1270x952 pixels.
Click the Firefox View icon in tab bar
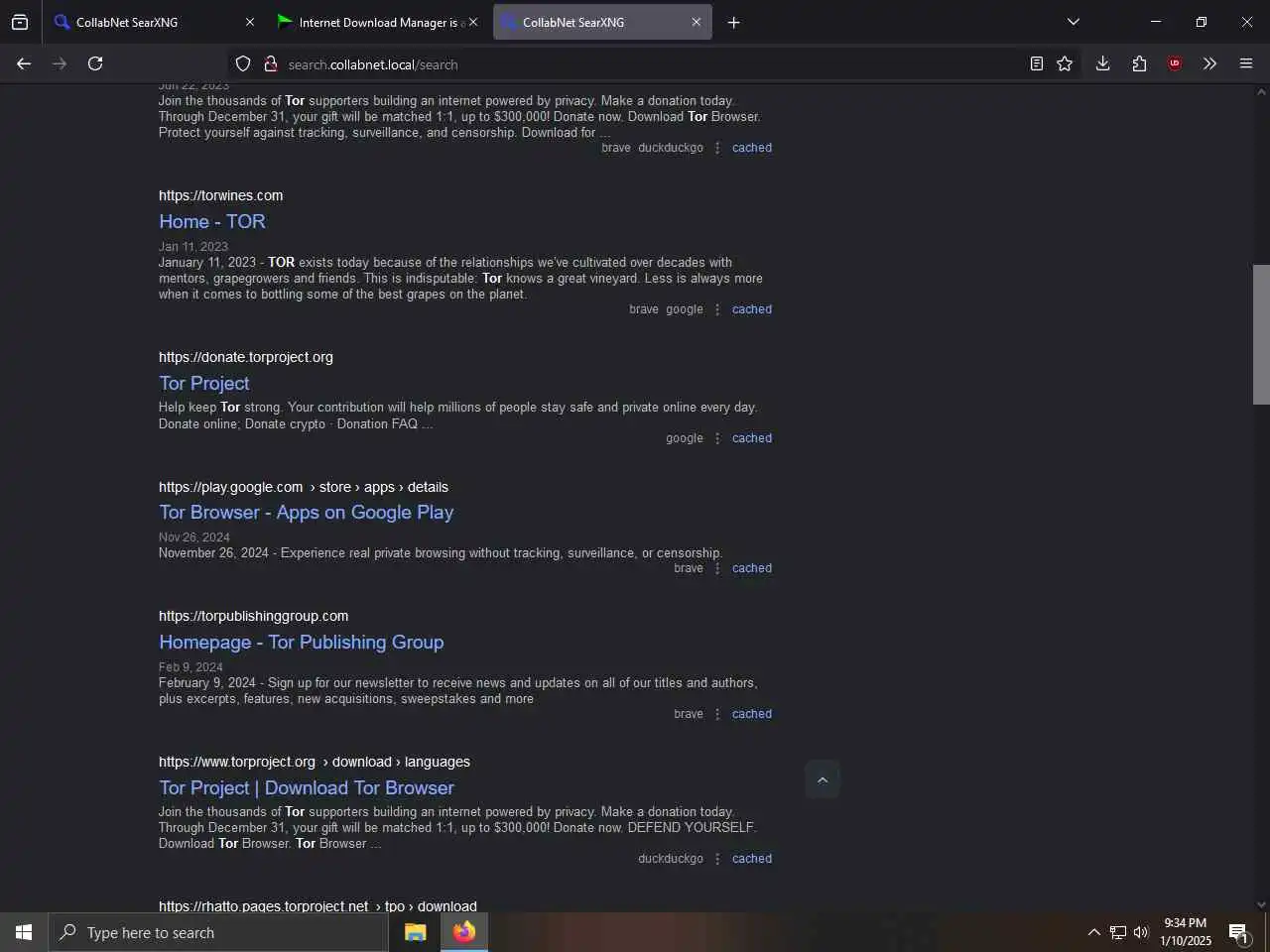(20, 22)
